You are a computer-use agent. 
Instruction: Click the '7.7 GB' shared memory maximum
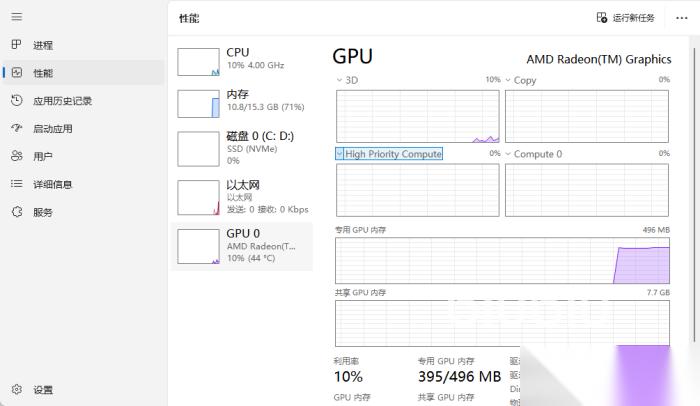click(x=658, y=293)
